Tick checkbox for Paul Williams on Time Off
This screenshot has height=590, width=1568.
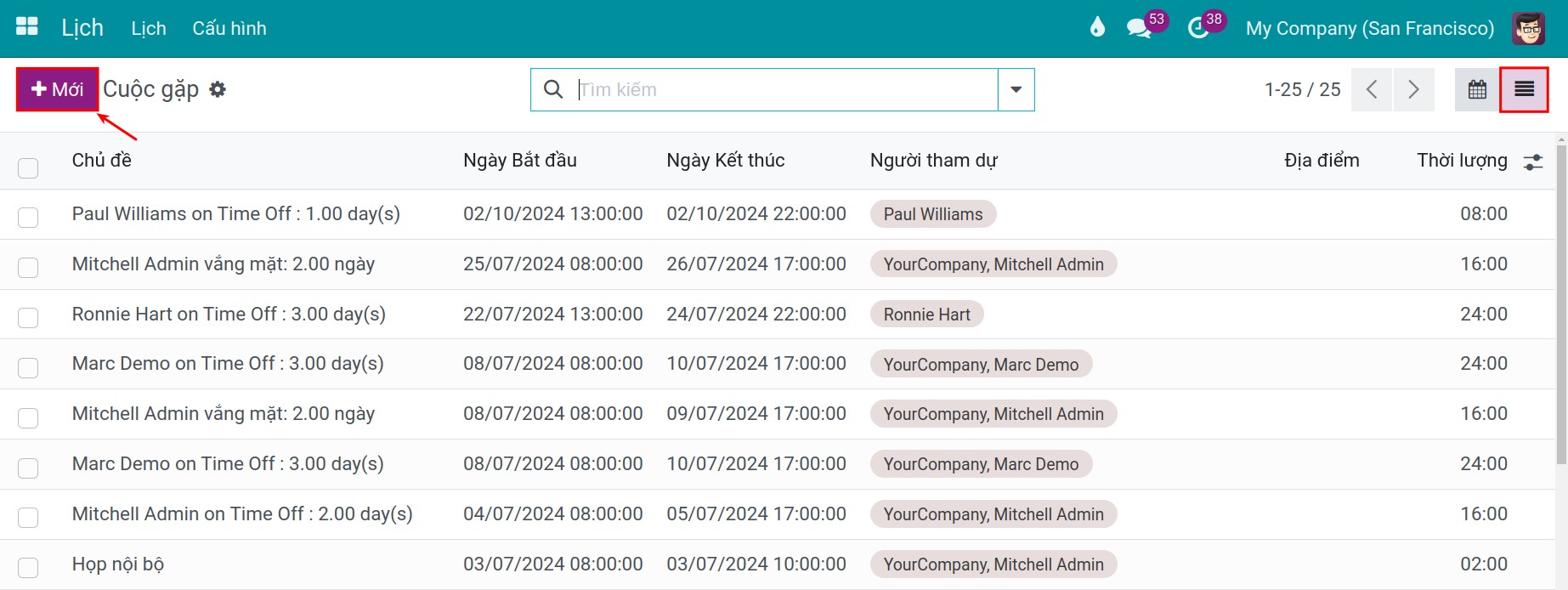coord(28,218)
